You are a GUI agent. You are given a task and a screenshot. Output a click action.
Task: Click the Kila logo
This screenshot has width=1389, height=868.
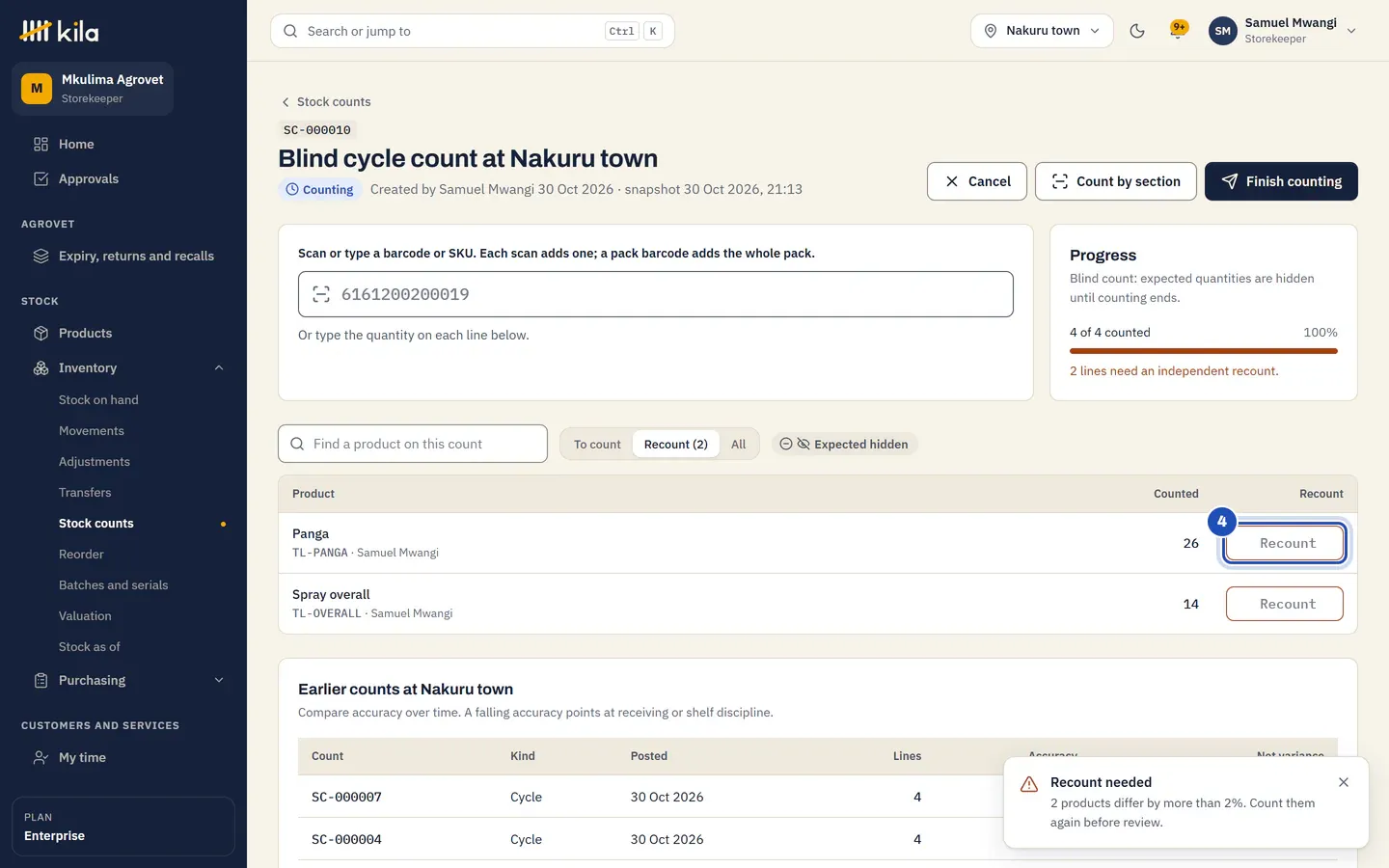pyautogui.click(x=60, y=31)
